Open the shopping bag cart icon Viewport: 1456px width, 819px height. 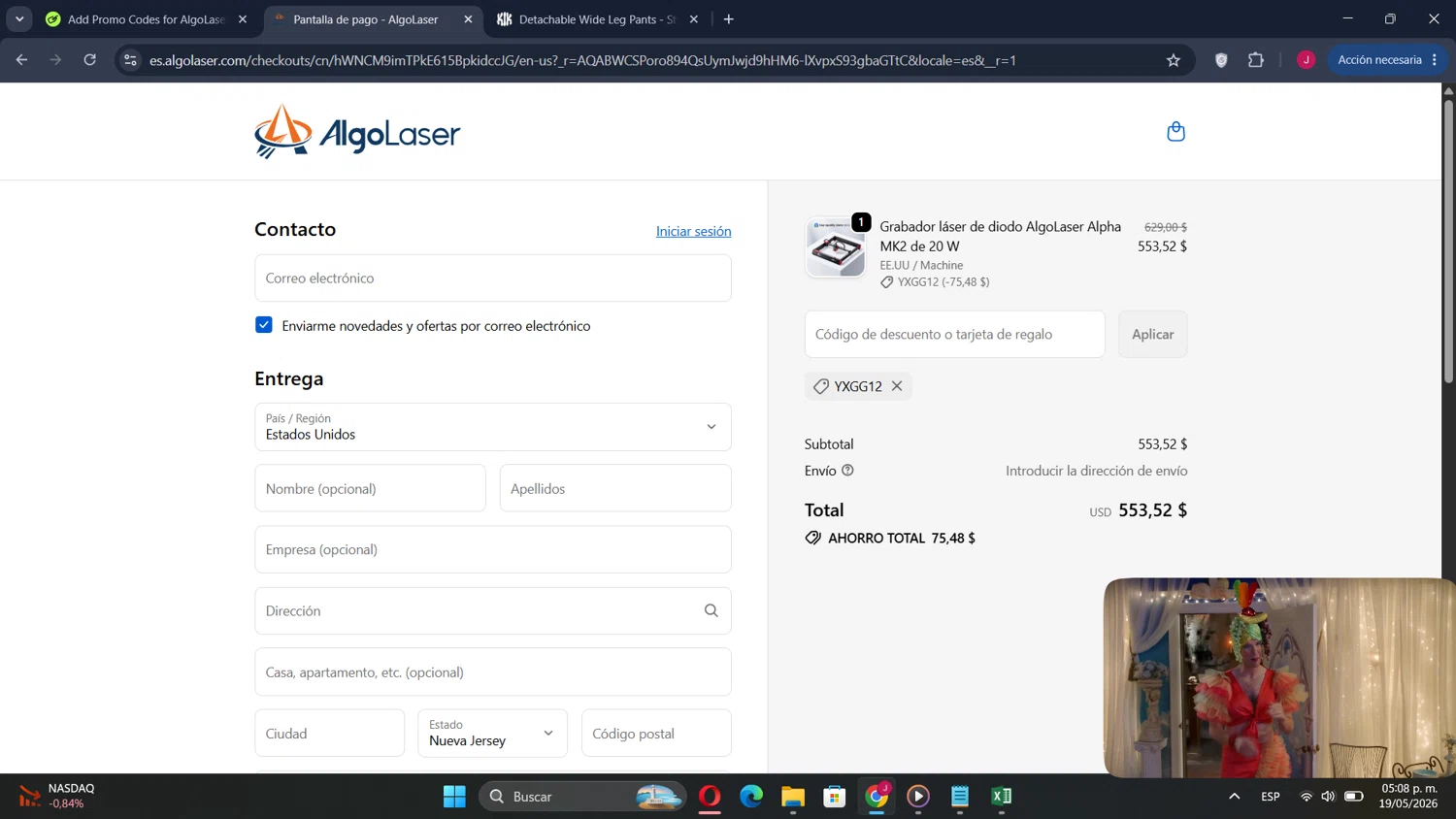[x=1175, y=131]
